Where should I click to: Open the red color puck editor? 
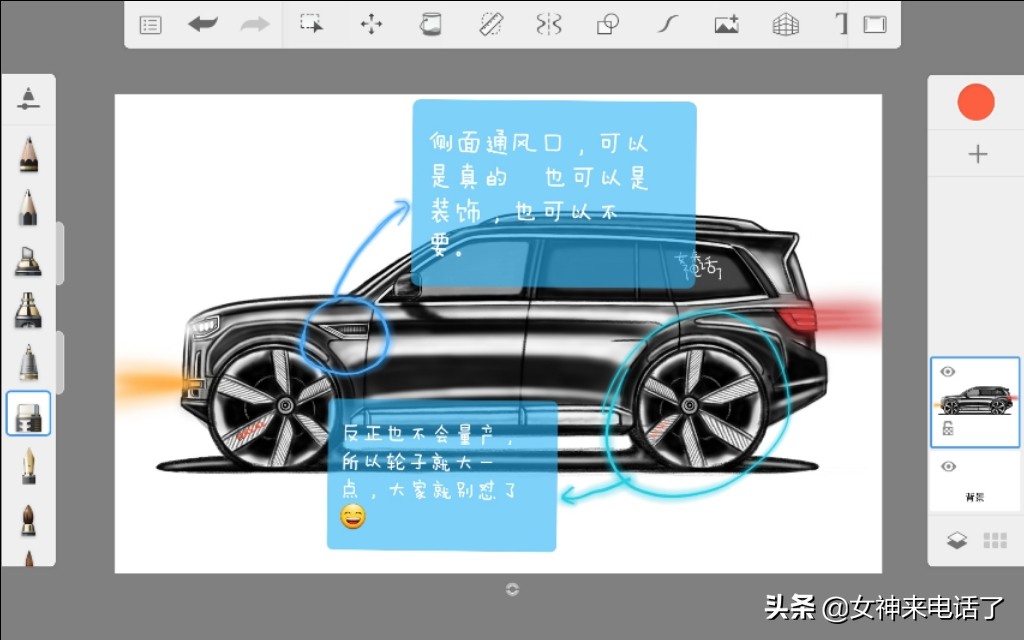pos(975,101)
